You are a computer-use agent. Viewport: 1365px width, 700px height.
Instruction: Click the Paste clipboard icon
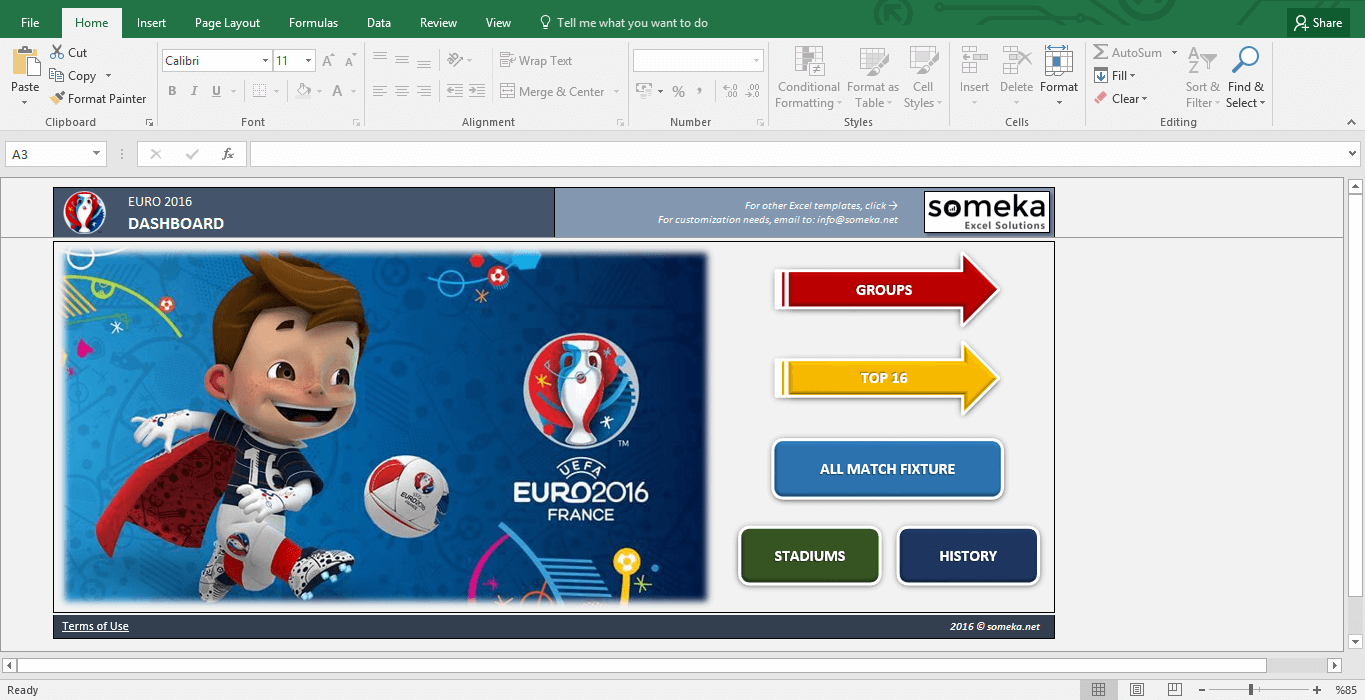25,62
